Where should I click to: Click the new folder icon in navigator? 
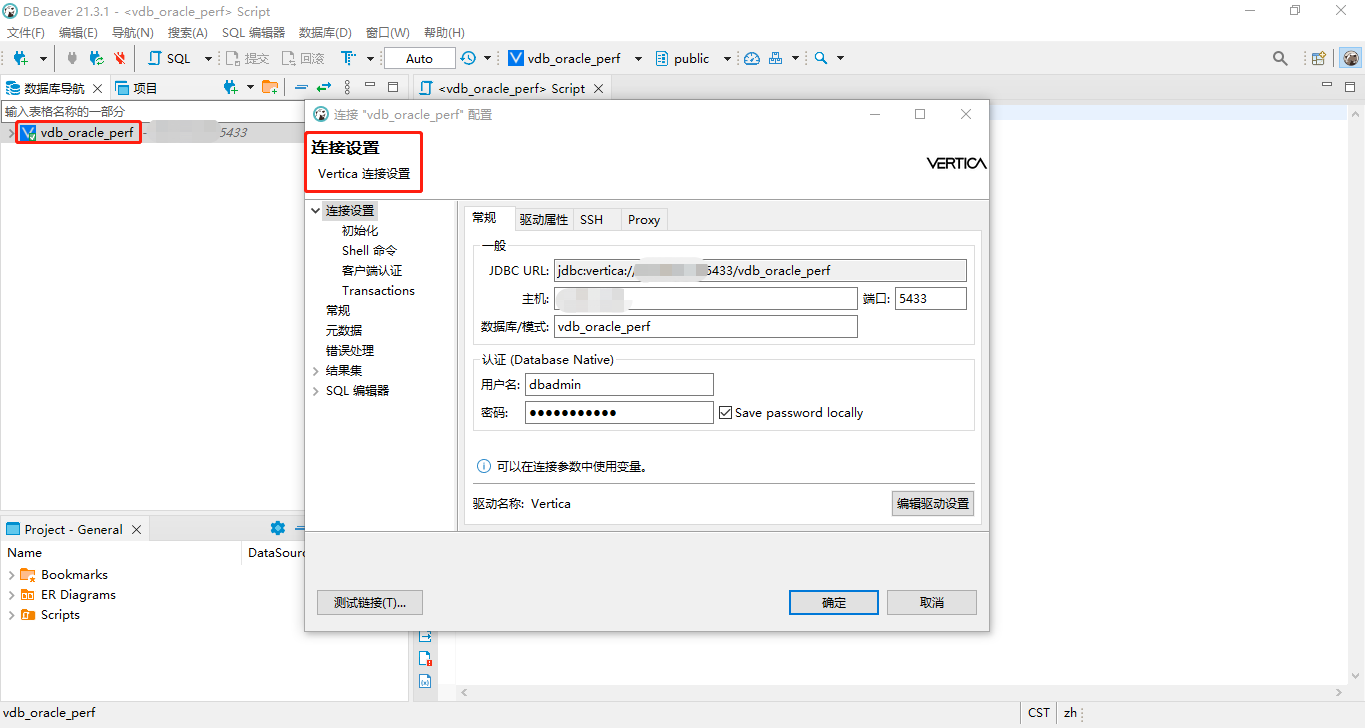pyautogui.click(x=270, y=87)
